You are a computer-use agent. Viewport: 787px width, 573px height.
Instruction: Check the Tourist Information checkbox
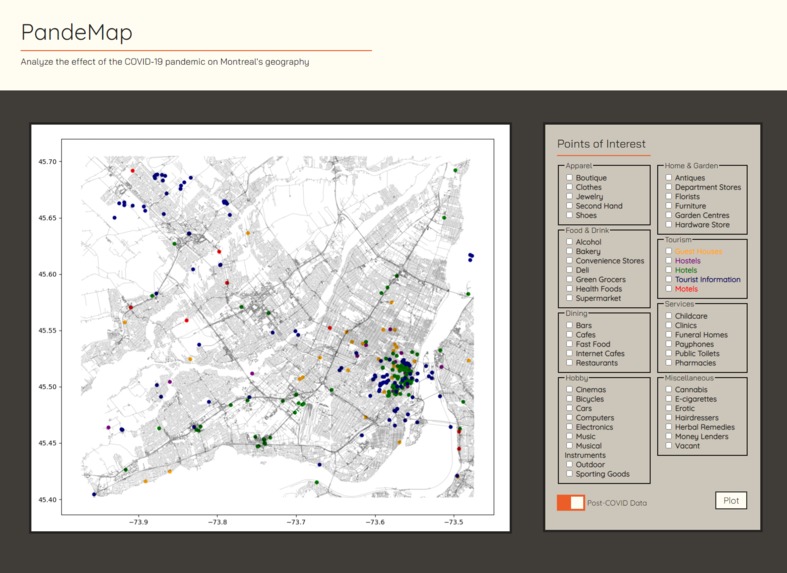669,279
